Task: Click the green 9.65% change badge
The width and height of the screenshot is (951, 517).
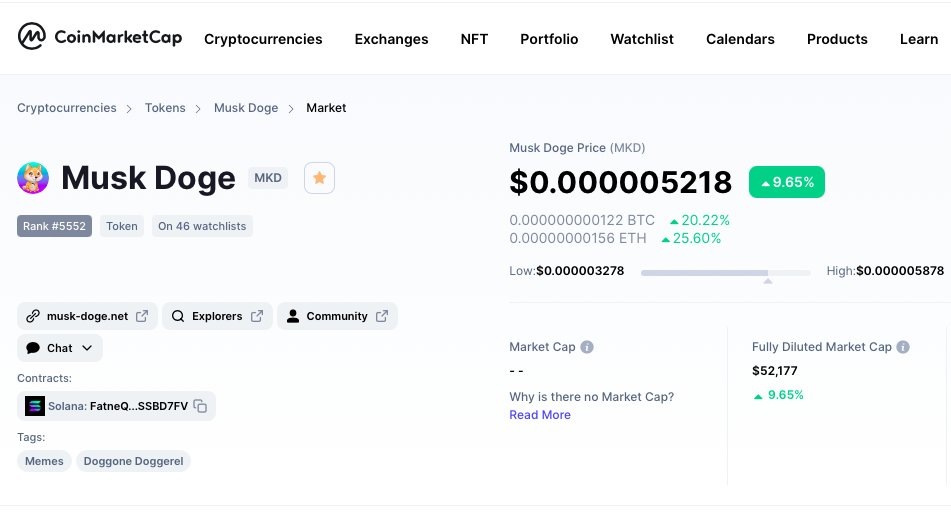Action: [787, 182]
